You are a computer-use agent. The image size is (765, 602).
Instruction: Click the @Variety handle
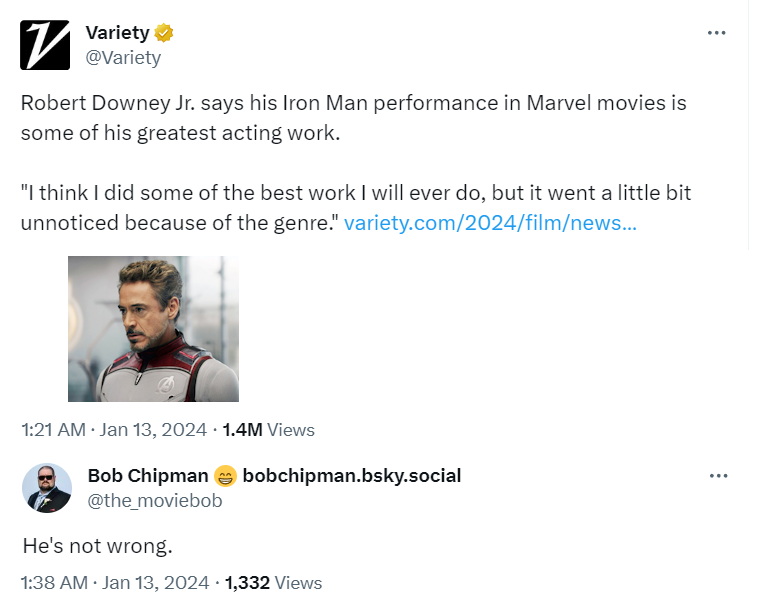click(123, 58)
